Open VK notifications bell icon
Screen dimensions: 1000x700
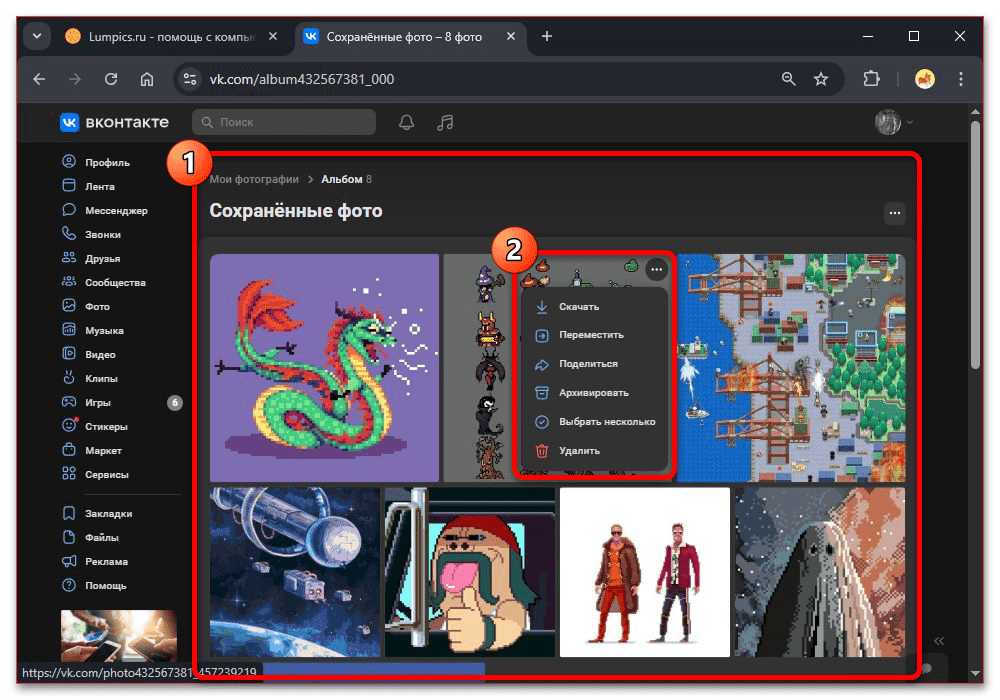[406, 122]
